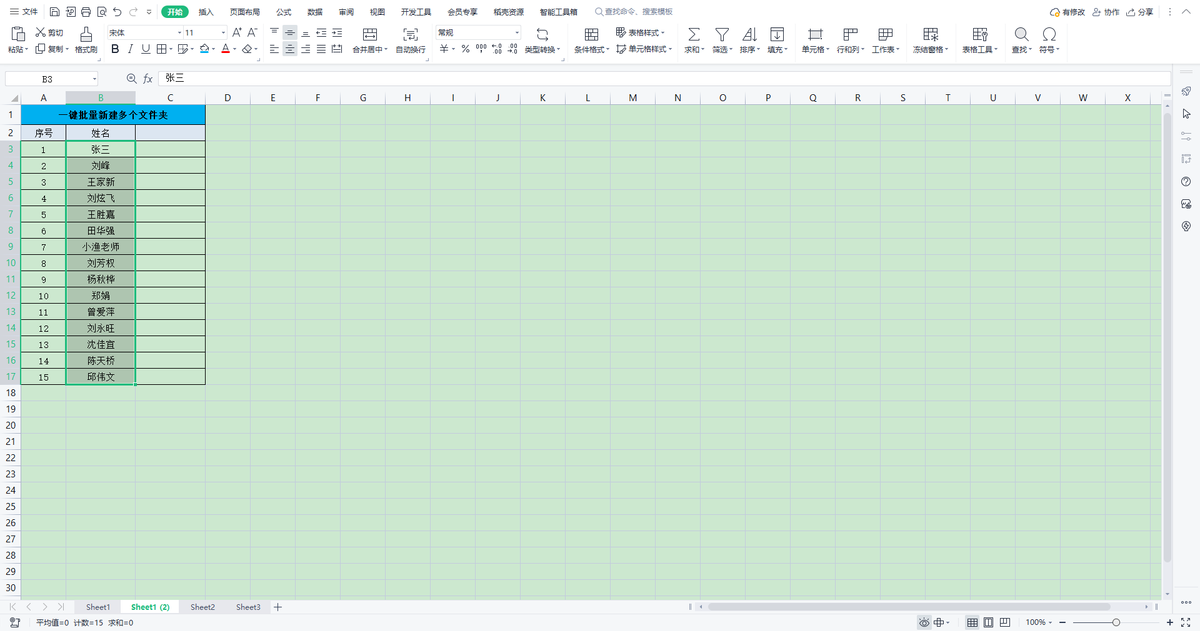This screenshot has height=631, width=1200.
Task: Toggle eye-protection mode in status bar
Action: [924, 622]
